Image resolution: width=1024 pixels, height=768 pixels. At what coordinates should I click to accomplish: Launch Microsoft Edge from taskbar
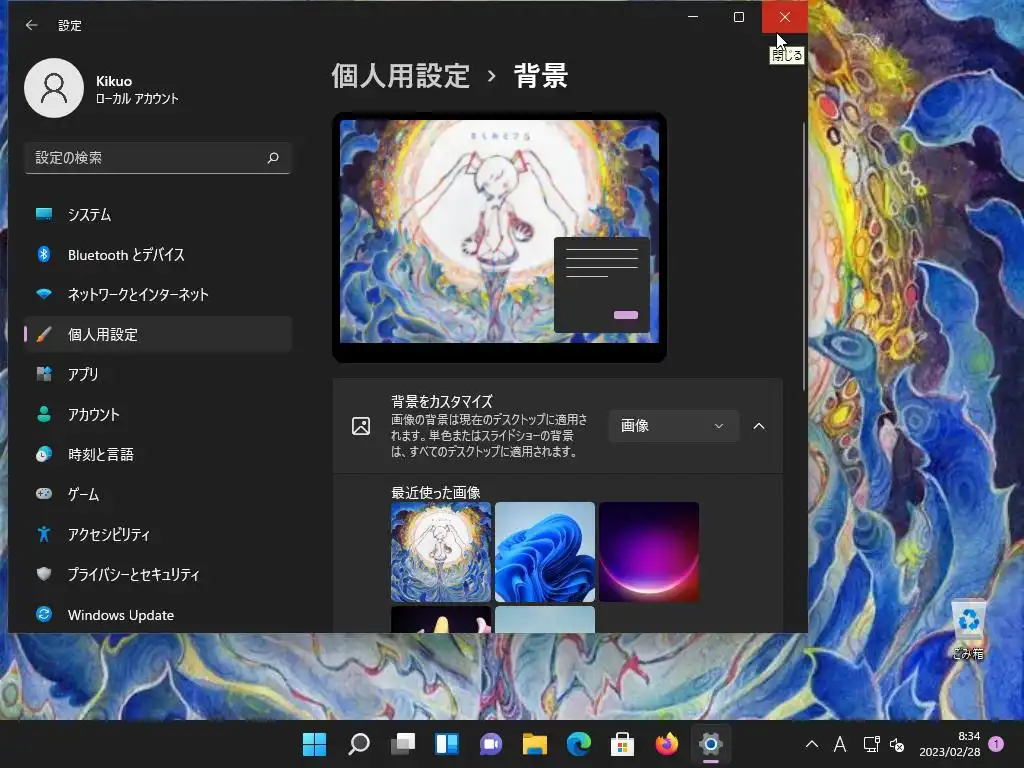click(579, 744)
